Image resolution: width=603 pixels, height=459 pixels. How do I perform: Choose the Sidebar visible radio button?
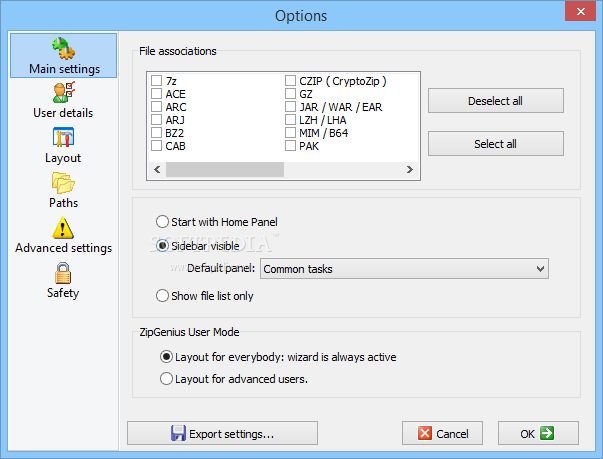pyautogui.click(x=162, y=245)
